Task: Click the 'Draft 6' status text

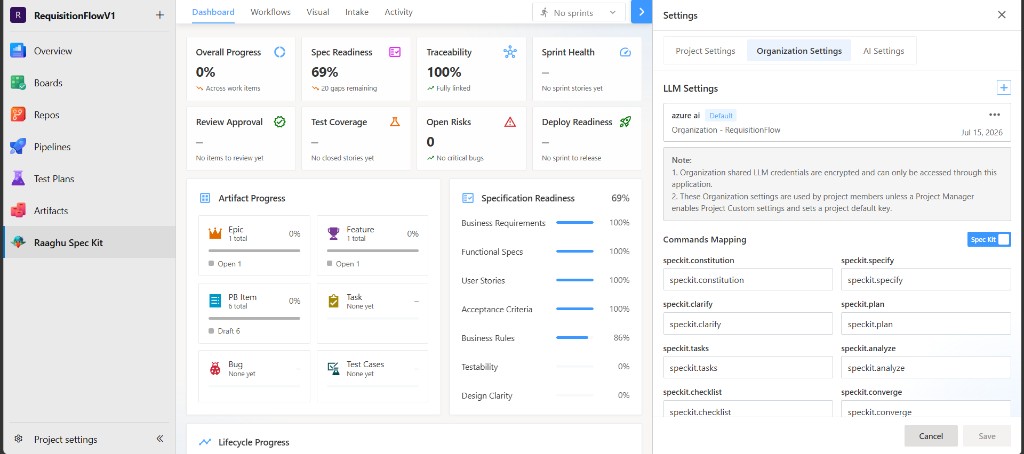Action: pos(229,331)
